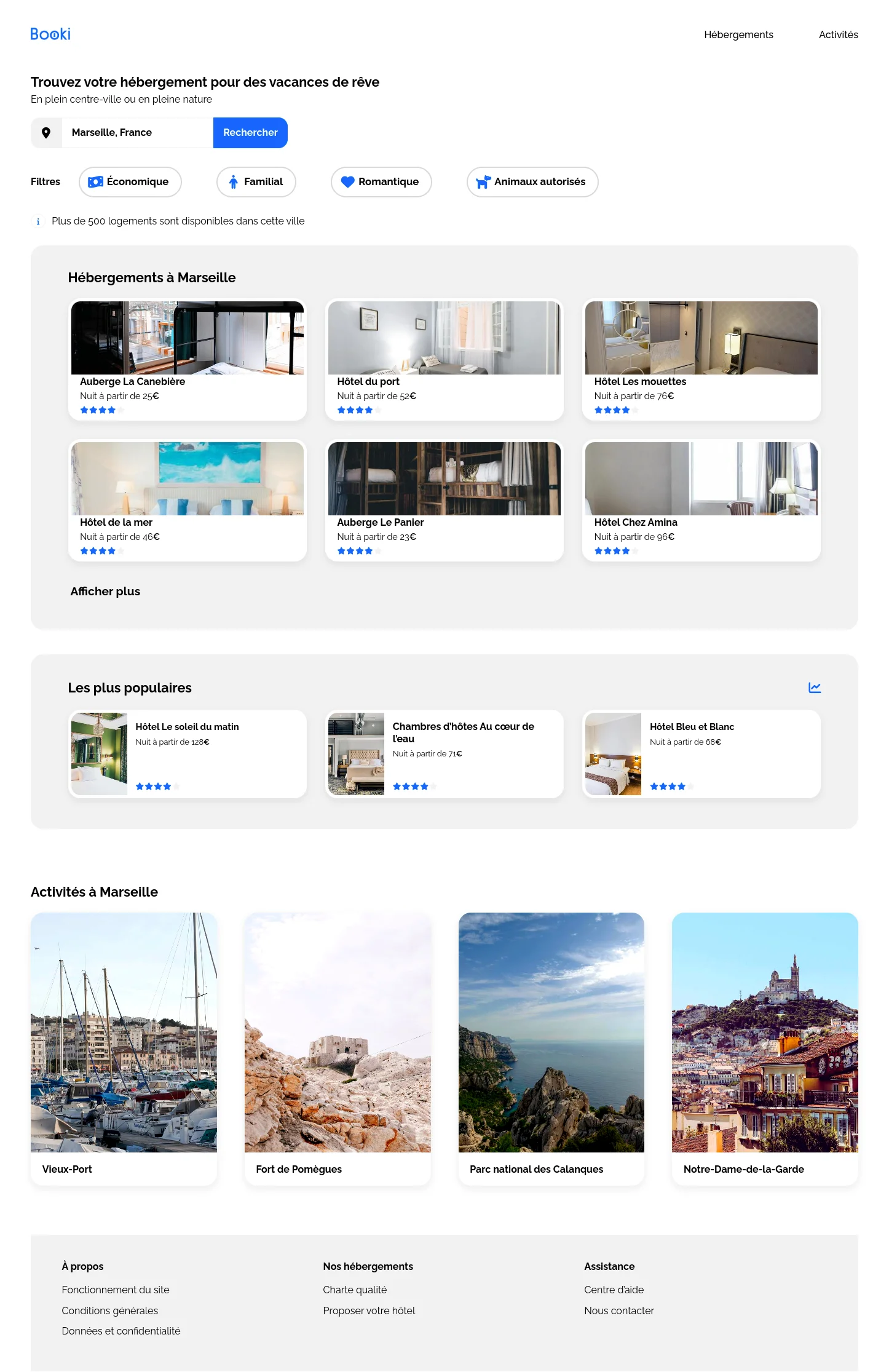Click the Rechercher button
The width and height of the screenshot is (889, 1372).
coord(250,133)
